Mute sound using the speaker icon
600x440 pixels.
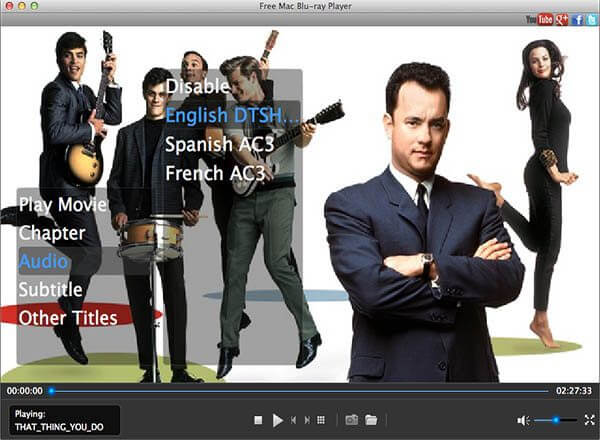point(523,420)
